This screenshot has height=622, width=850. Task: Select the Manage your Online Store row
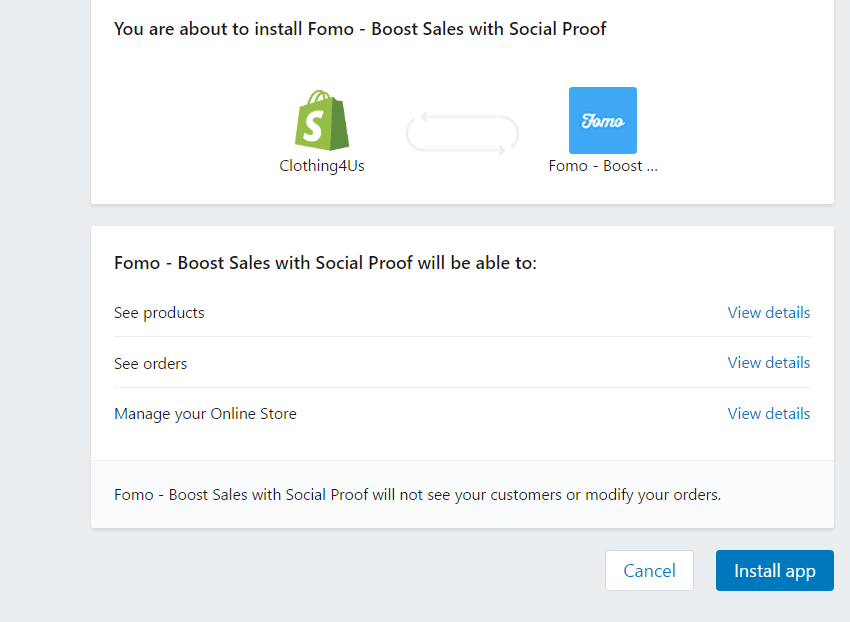(462, 414)
